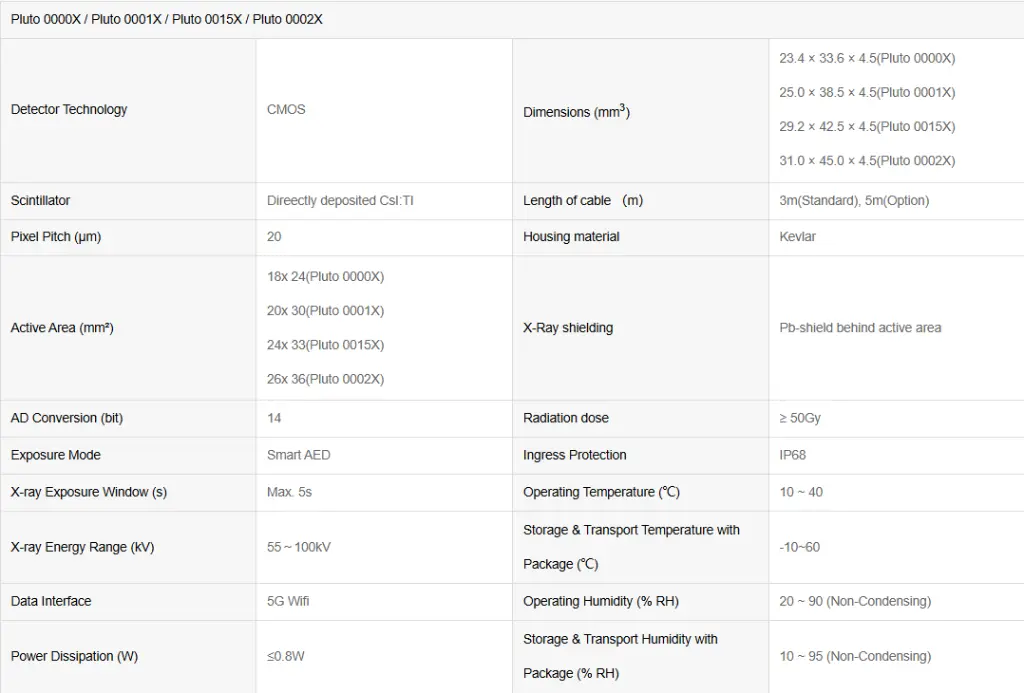Click the Power Dissipation (W) label

pyautogui.click(x=74, y=656)
